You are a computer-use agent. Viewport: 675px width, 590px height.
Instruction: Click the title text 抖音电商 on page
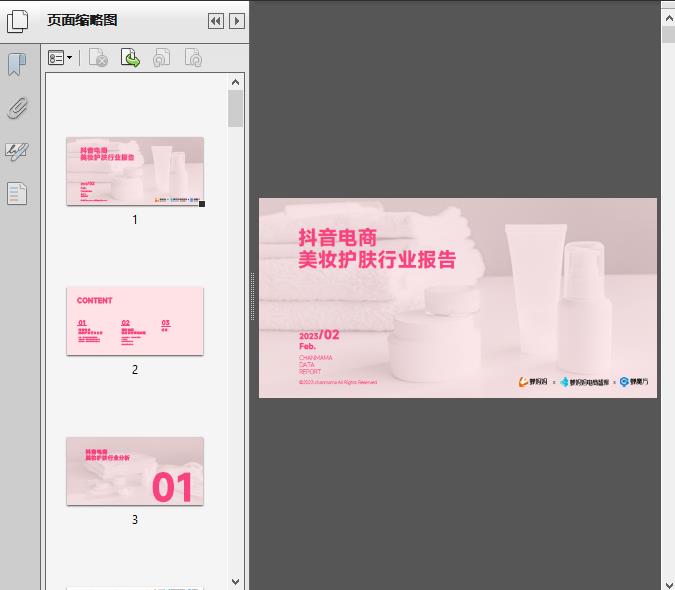[338, 237]
